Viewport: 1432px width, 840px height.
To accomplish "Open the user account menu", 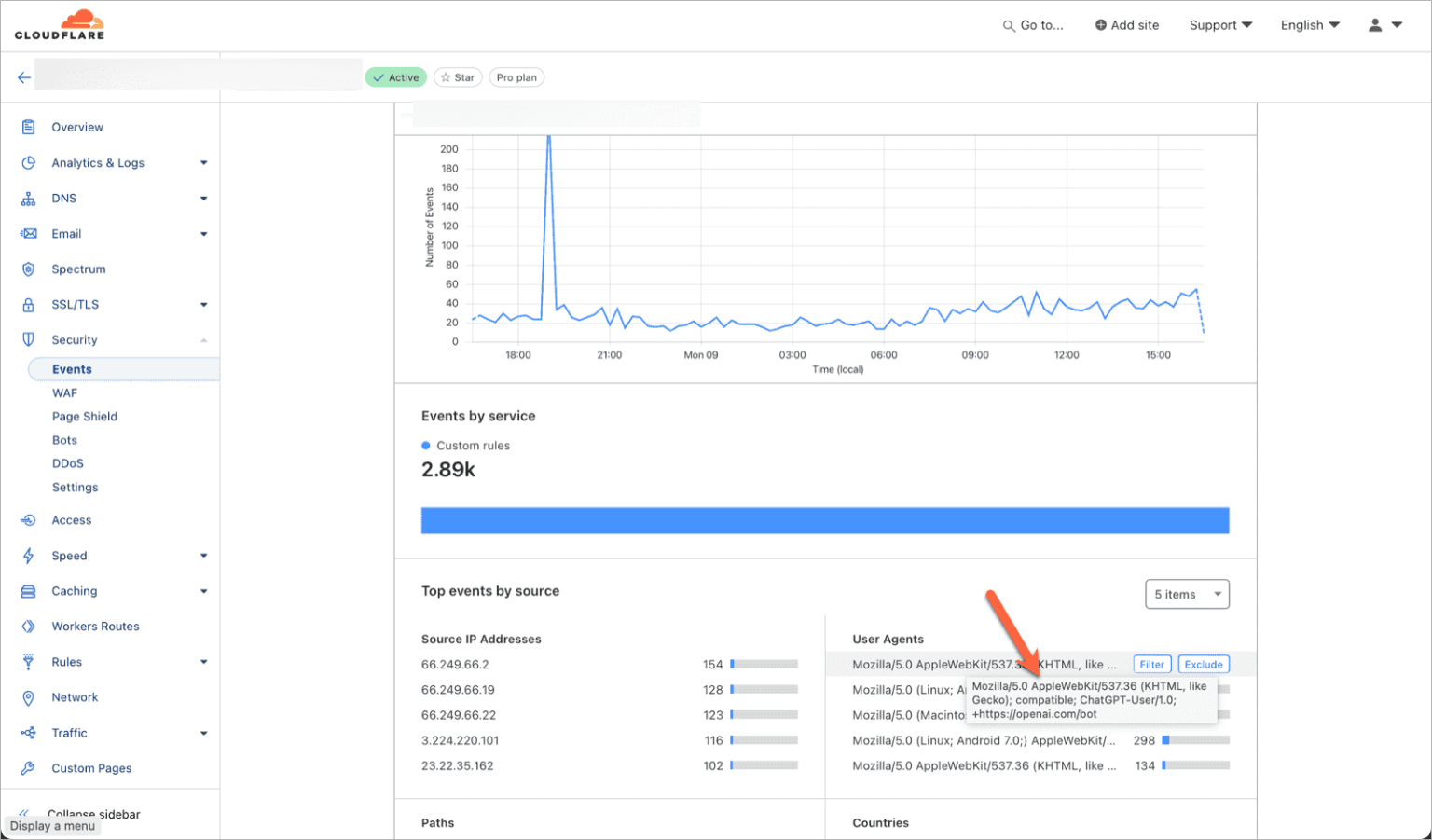I will coord(1384,25).
